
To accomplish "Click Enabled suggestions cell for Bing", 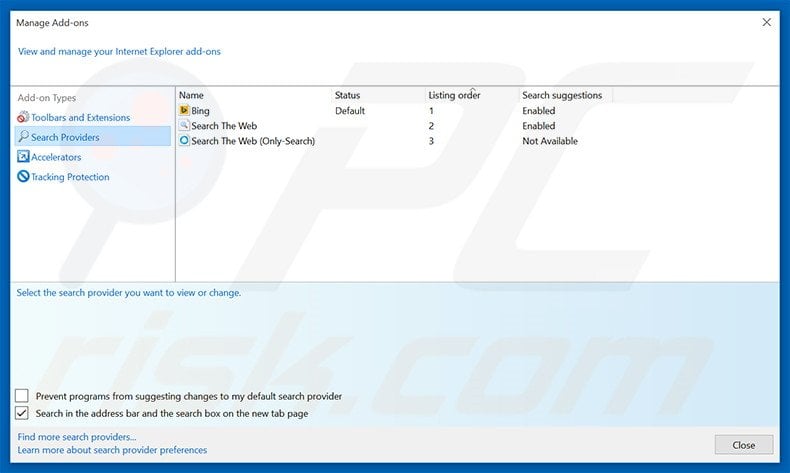I will 539,111.
